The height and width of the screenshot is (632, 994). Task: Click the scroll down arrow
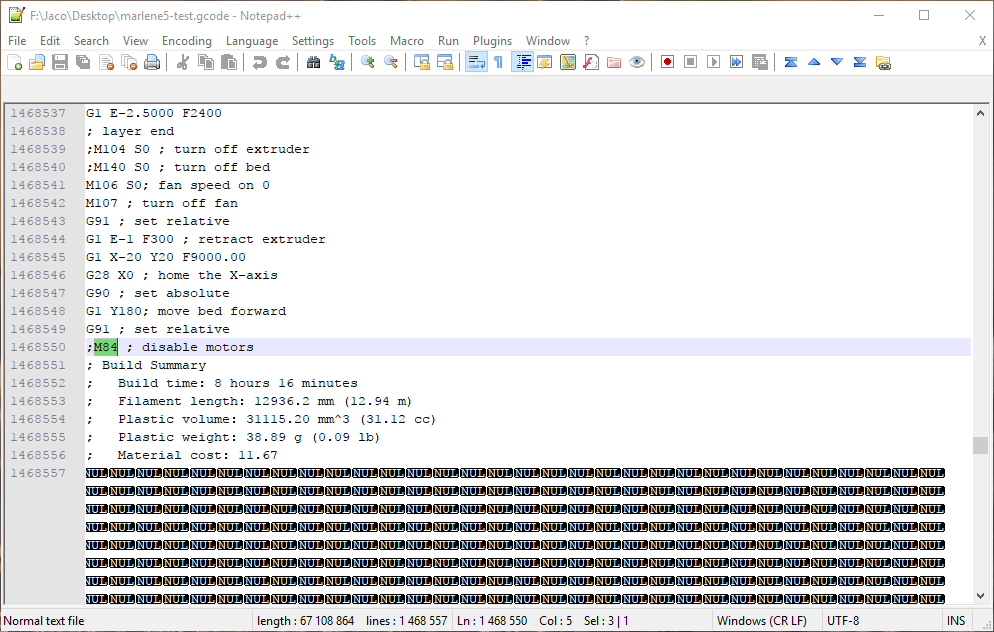(980, 596)
